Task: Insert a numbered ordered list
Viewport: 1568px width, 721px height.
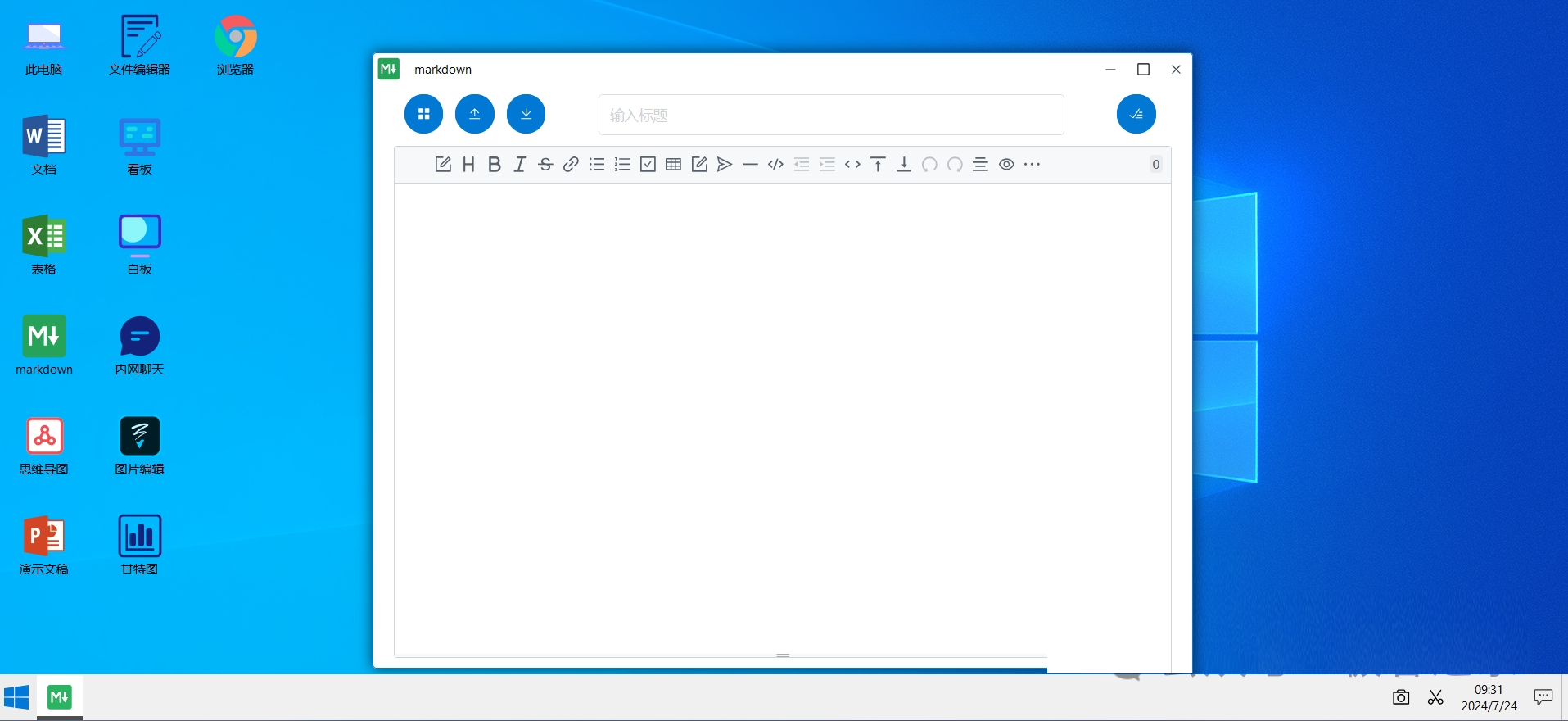Action: point(622,165)
